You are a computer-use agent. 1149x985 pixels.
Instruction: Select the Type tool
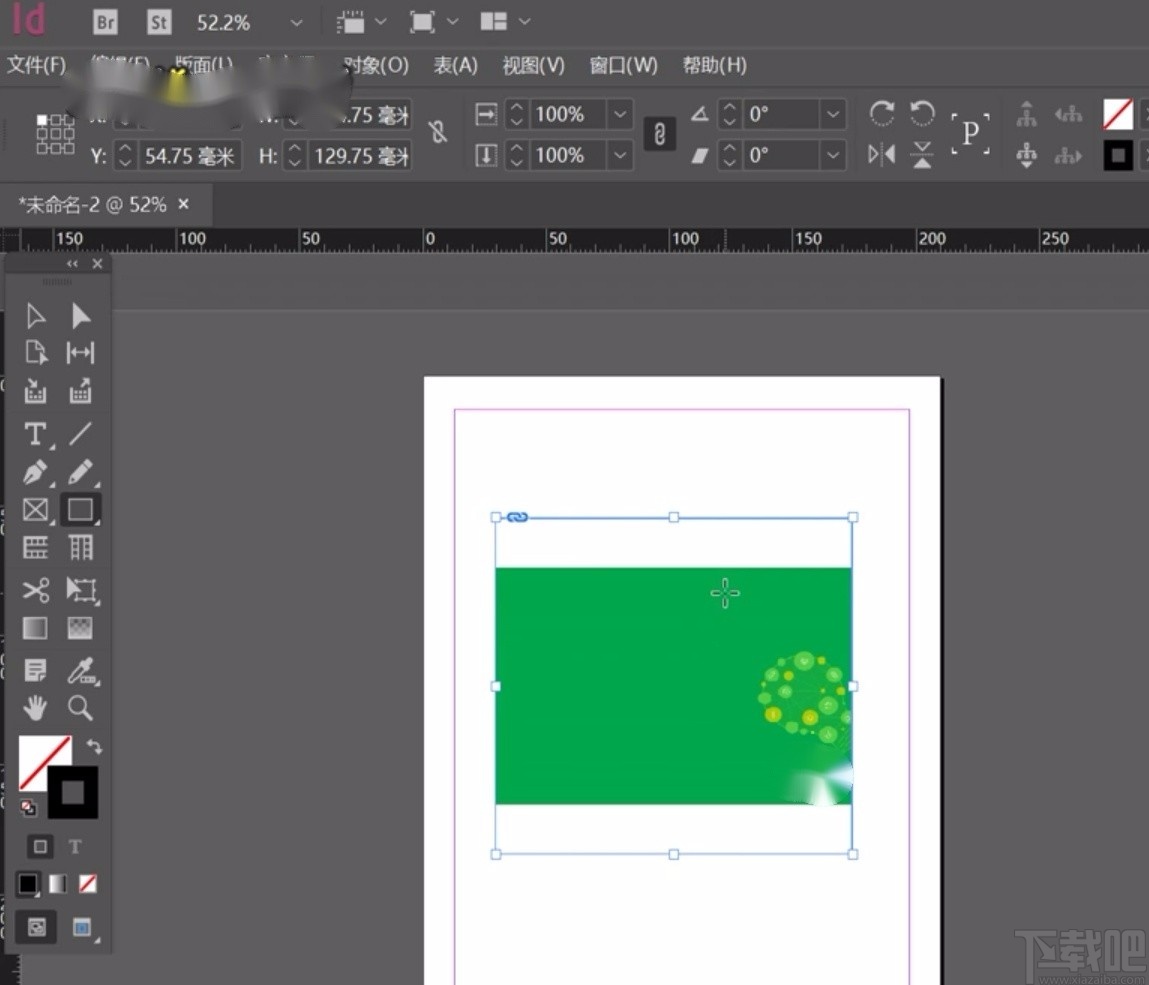(35, 434)
